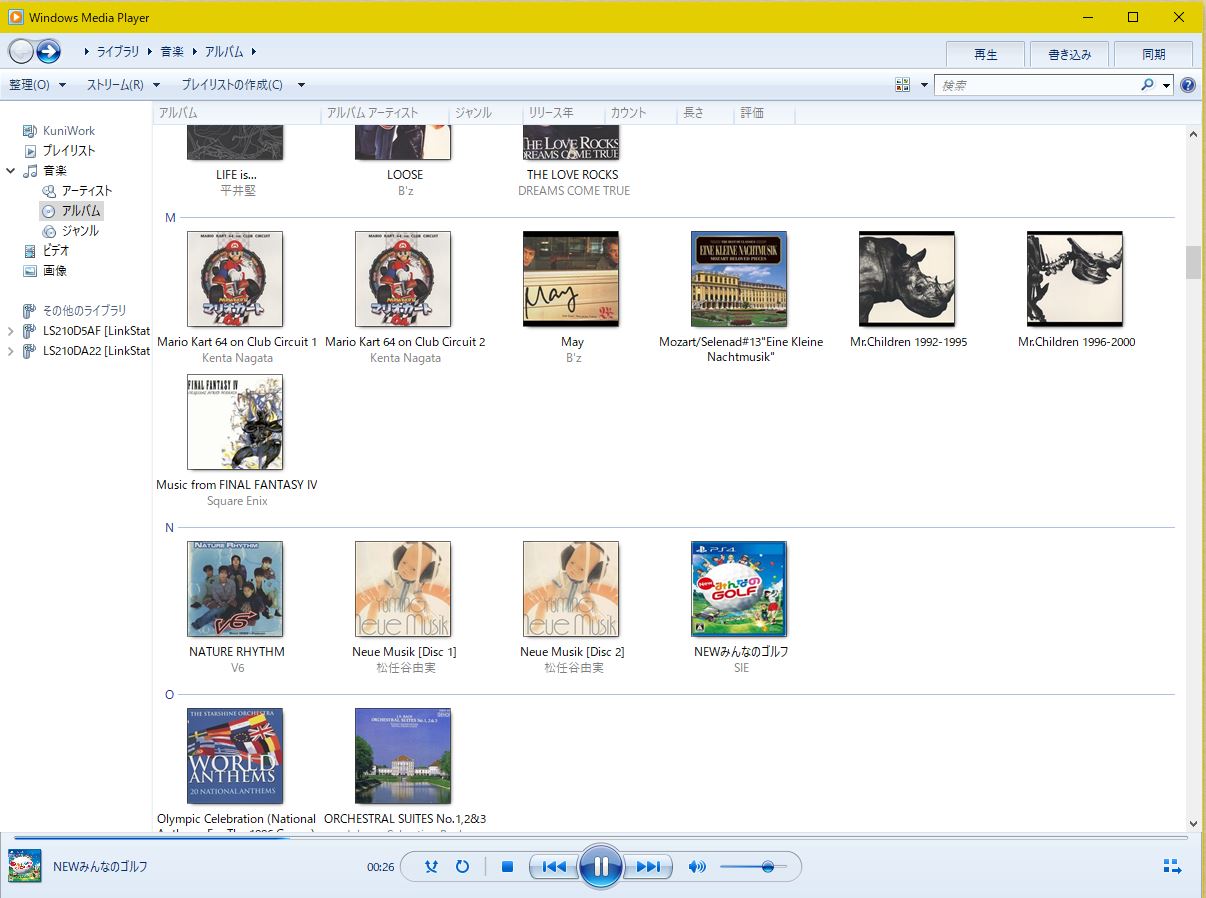
Task: Navigate back with the back arrow
Action: [21, 52]
